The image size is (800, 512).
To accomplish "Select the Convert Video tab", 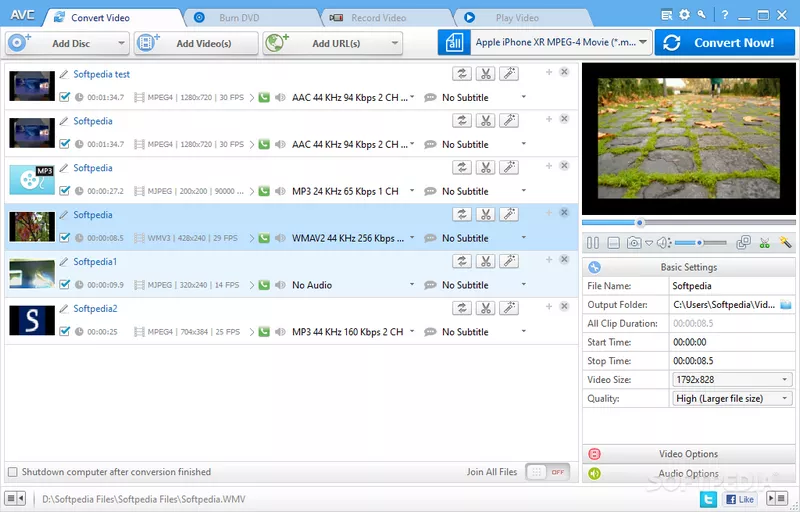I will tap(113, 18).
